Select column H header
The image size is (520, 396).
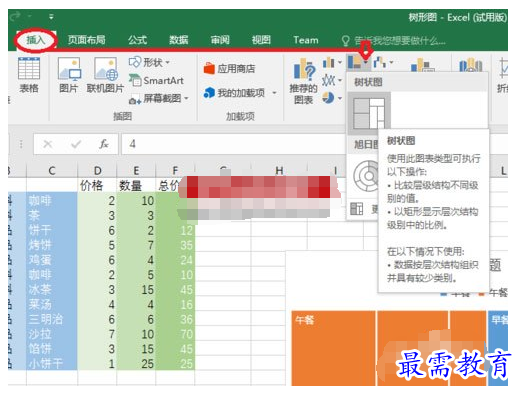(279, 171)
